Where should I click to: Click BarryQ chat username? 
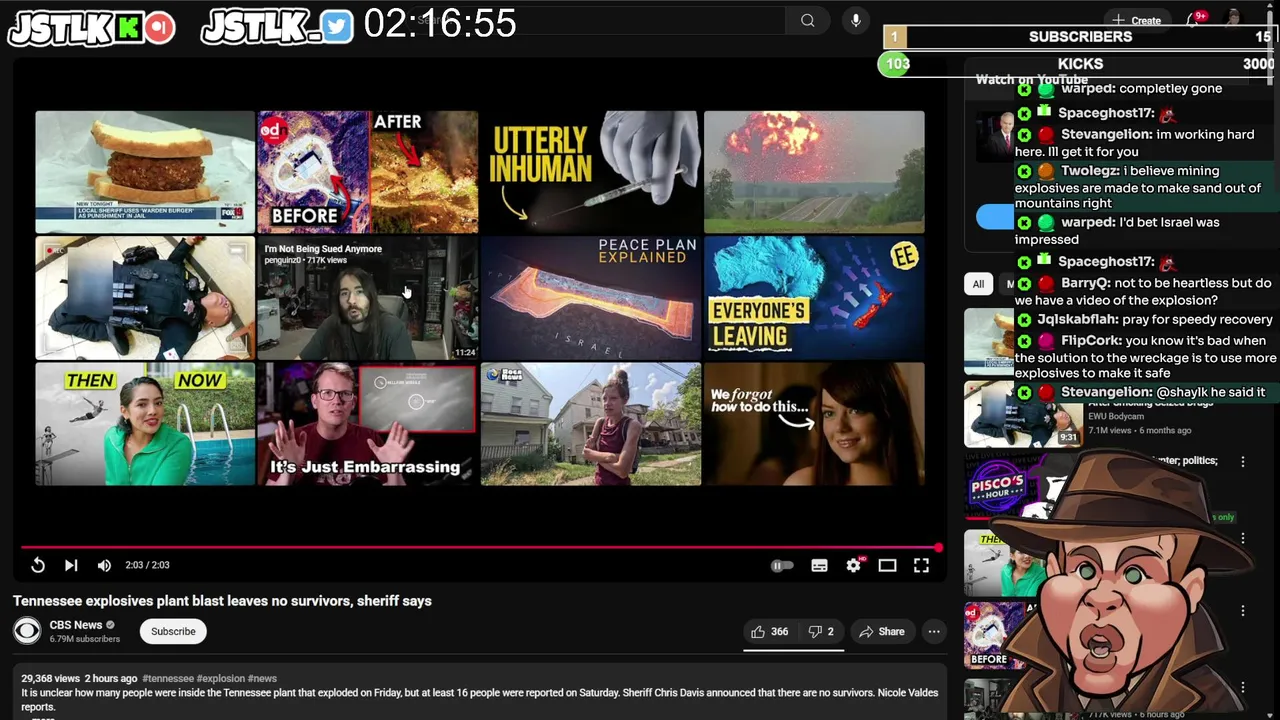[x=1085, y=283]
